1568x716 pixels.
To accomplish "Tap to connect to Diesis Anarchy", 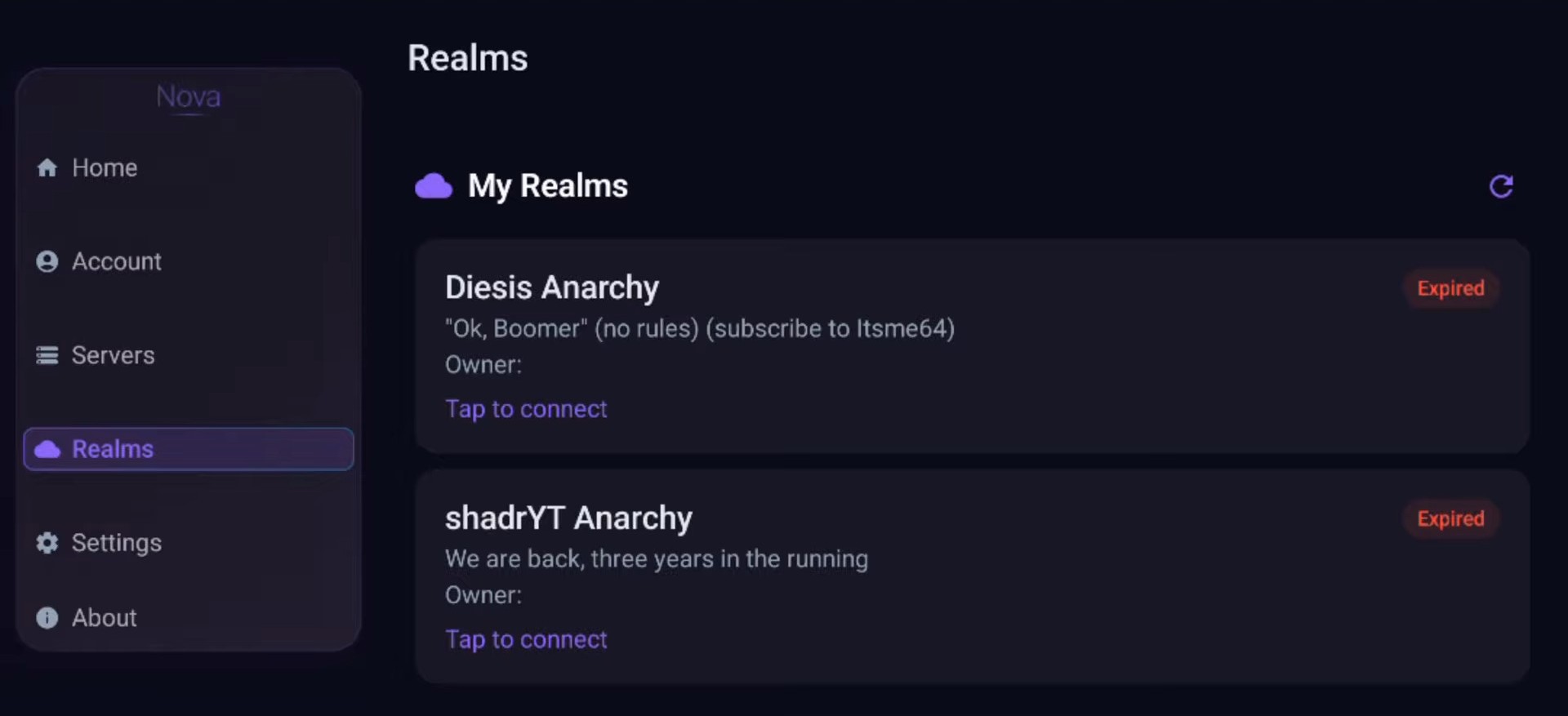I will point(526,409).
